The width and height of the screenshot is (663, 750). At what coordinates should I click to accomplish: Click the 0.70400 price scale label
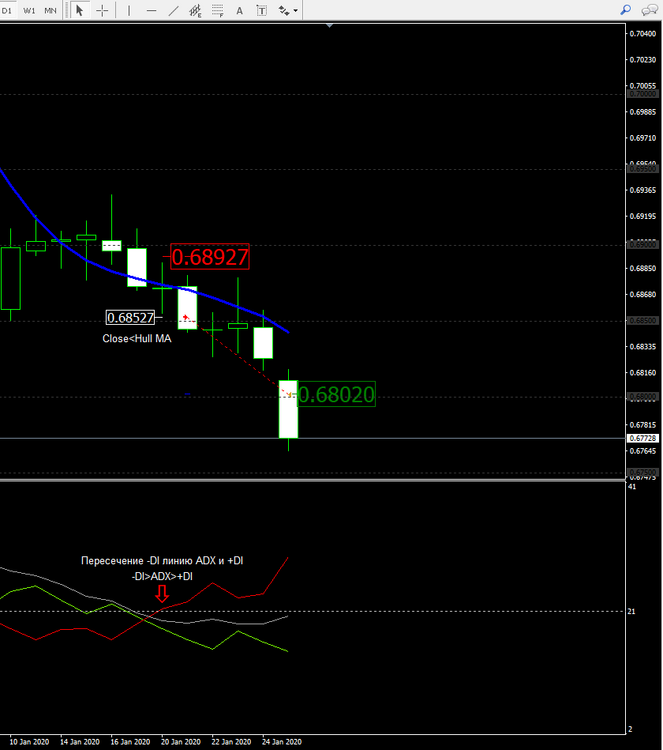click(642, 33)
